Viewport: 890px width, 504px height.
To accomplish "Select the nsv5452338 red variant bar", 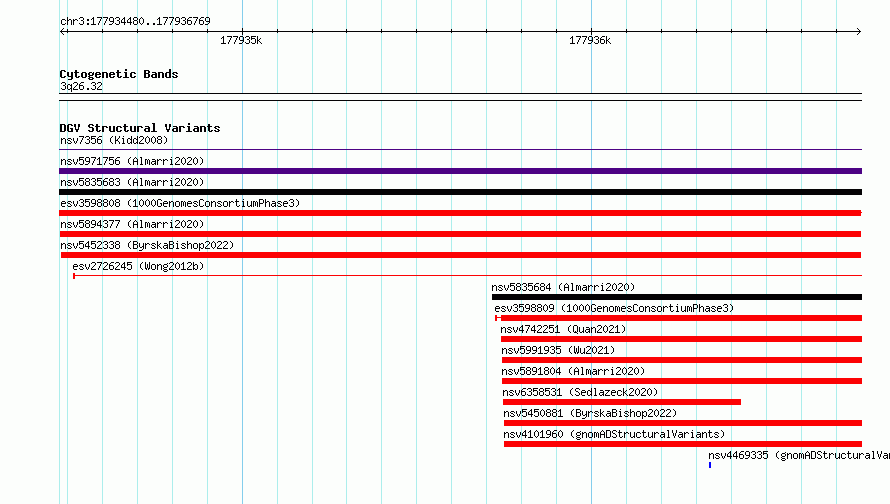I will pyautogui.click(x=460, y=255).
